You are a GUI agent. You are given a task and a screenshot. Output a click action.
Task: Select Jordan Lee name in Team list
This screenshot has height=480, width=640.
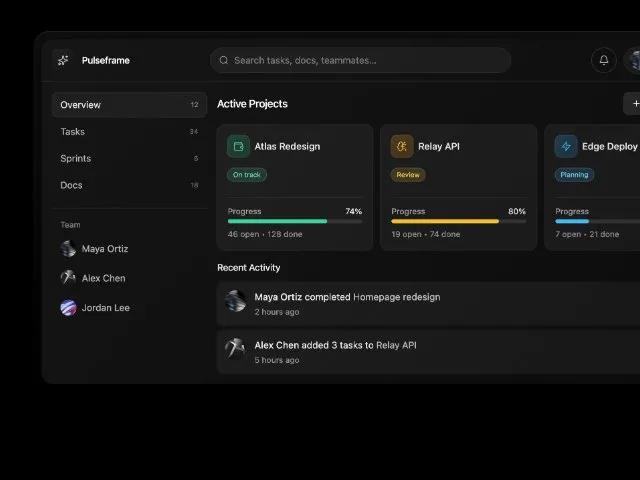click(x=106, y=308)
